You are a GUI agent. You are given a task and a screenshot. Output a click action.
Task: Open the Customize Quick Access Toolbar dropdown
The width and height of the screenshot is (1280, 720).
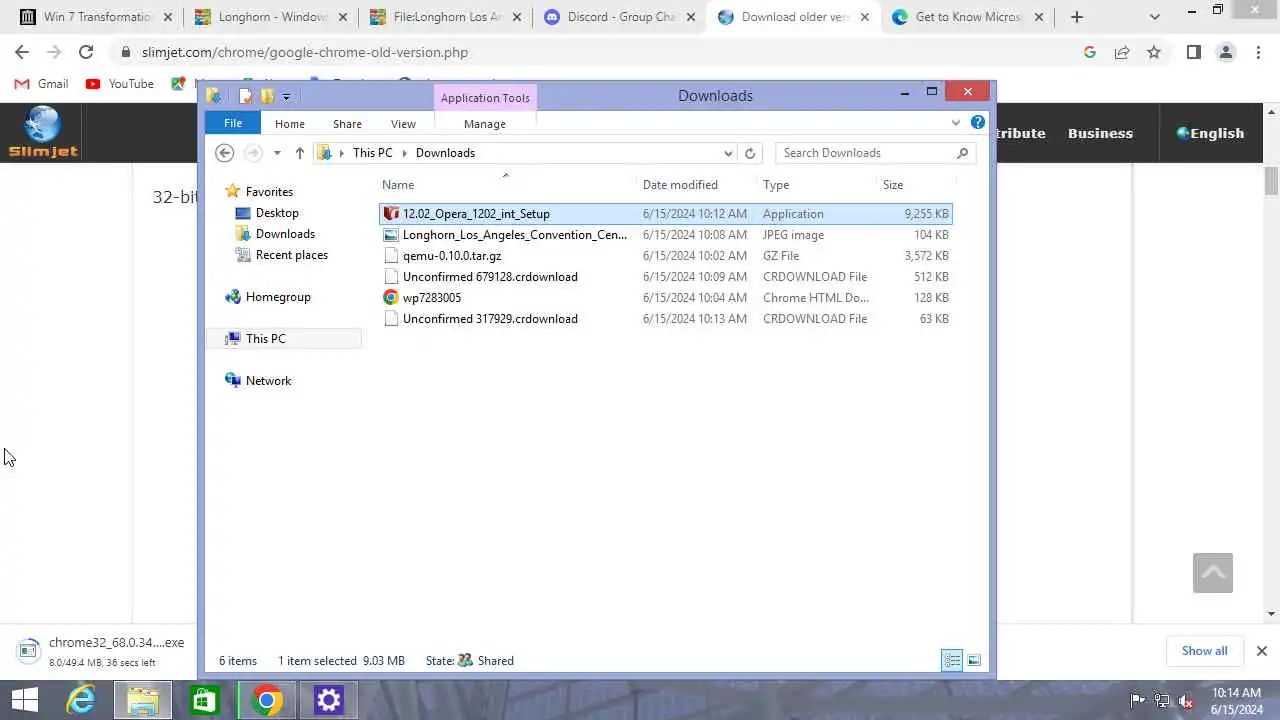(286, 97)
